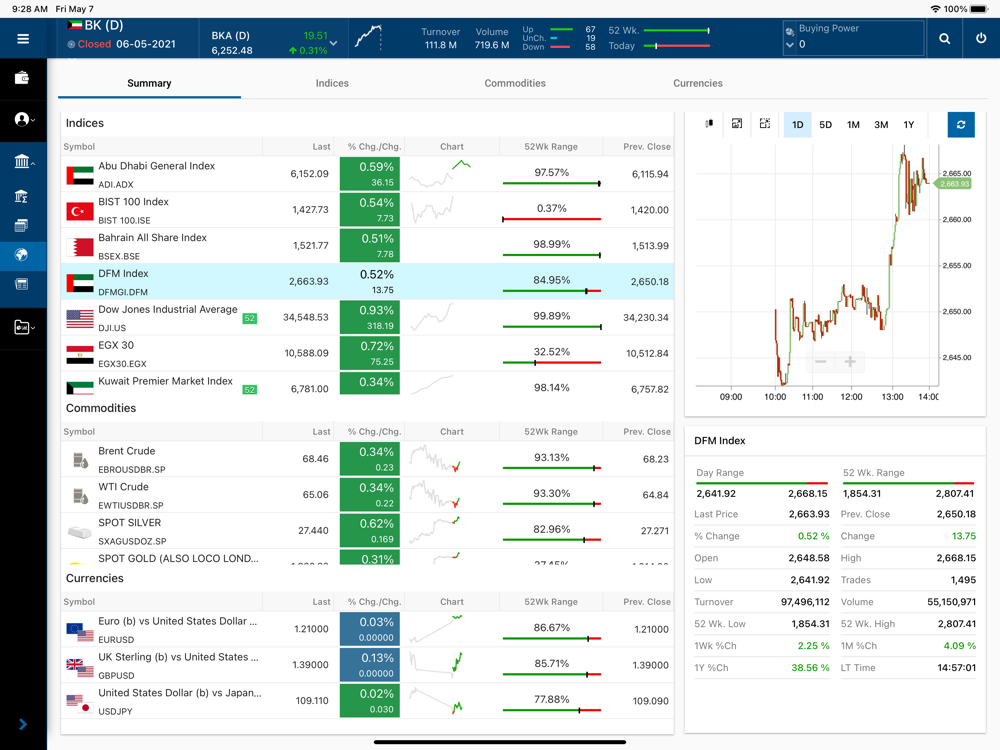Image resolution: width=1000 pixels, height=750 pixels.
Task: Select the GBPUSD currency row
Action: coord(367,665)
